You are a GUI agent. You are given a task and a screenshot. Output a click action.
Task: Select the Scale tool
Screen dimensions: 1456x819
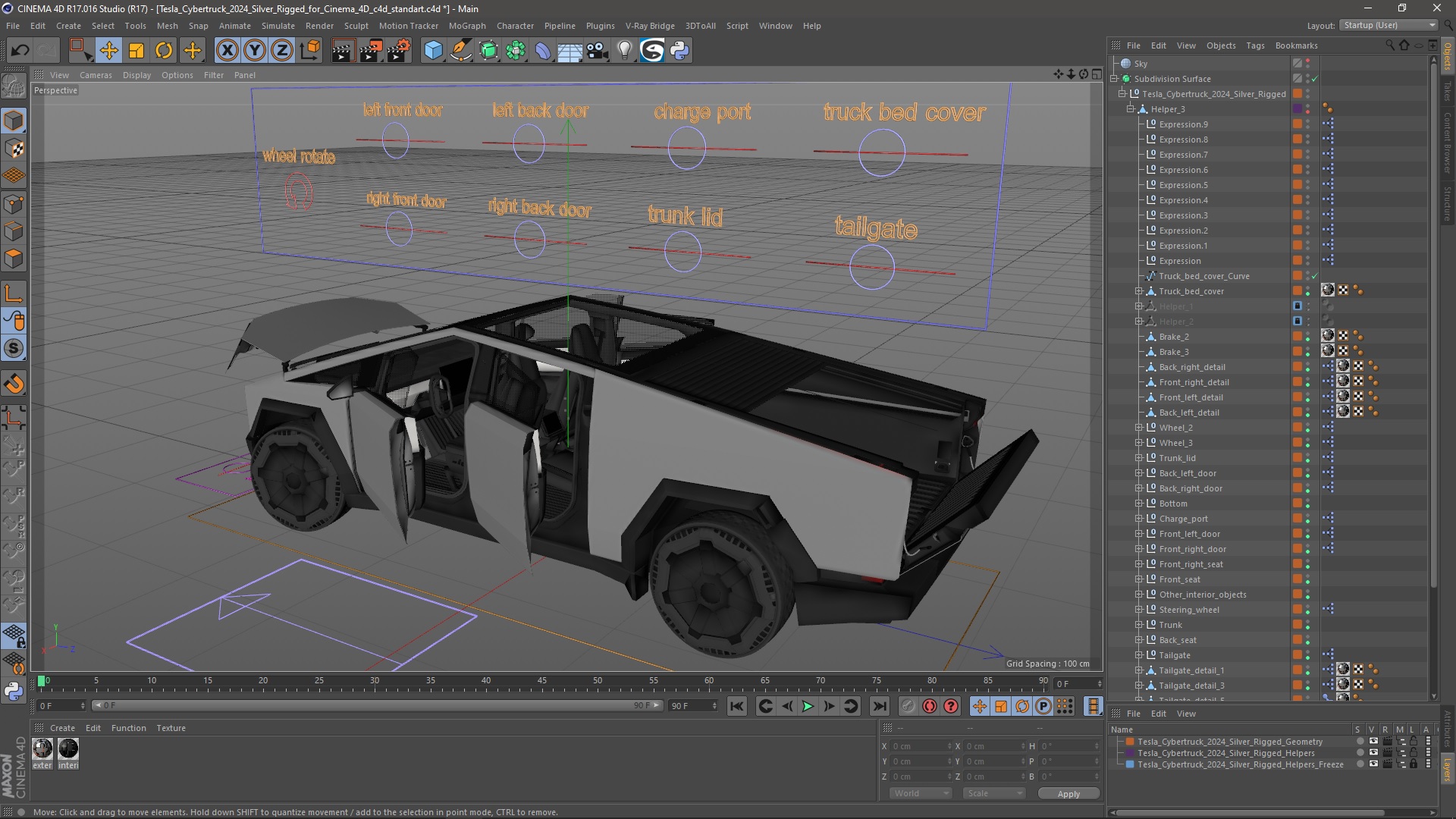[x=136, y=51]
